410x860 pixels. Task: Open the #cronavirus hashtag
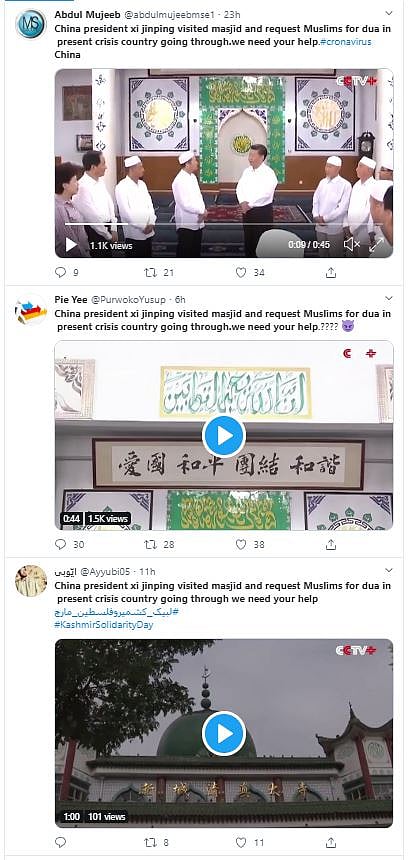[345, 42]
